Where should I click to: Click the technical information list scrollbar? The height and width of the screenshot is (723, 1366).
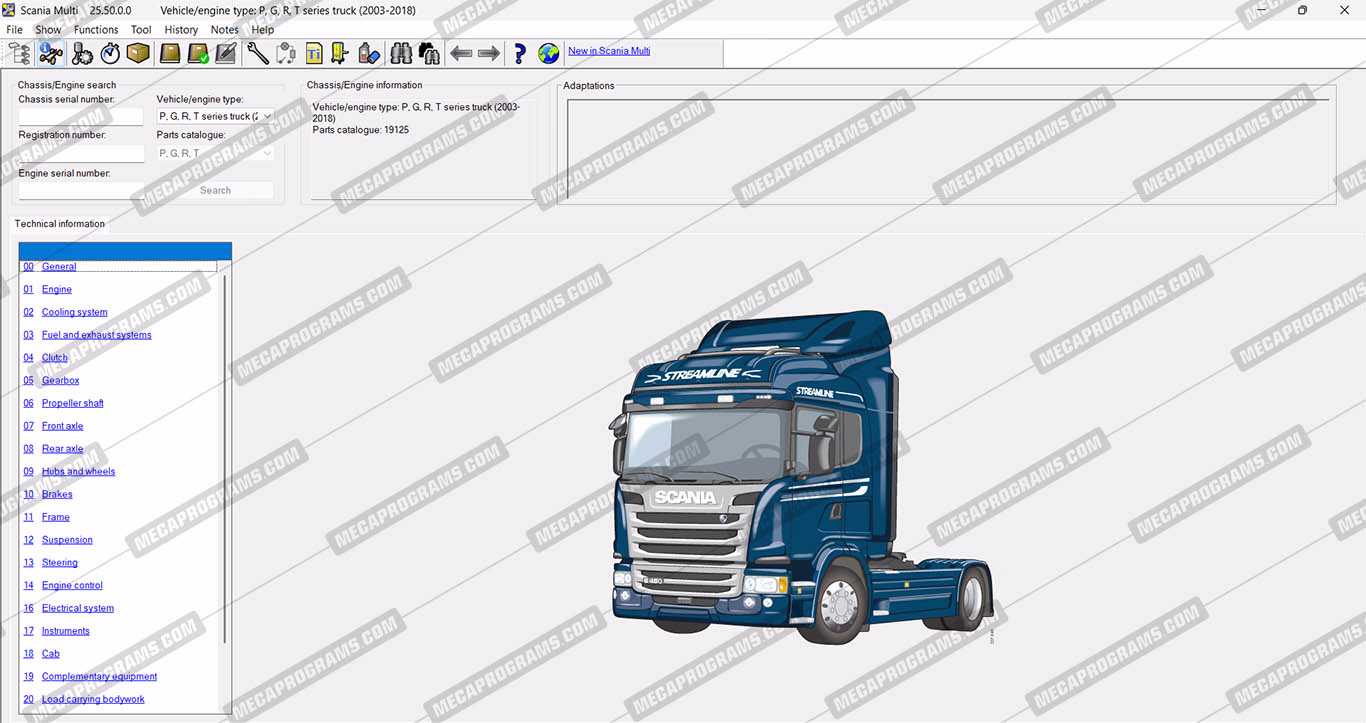(x=224, y=458)
